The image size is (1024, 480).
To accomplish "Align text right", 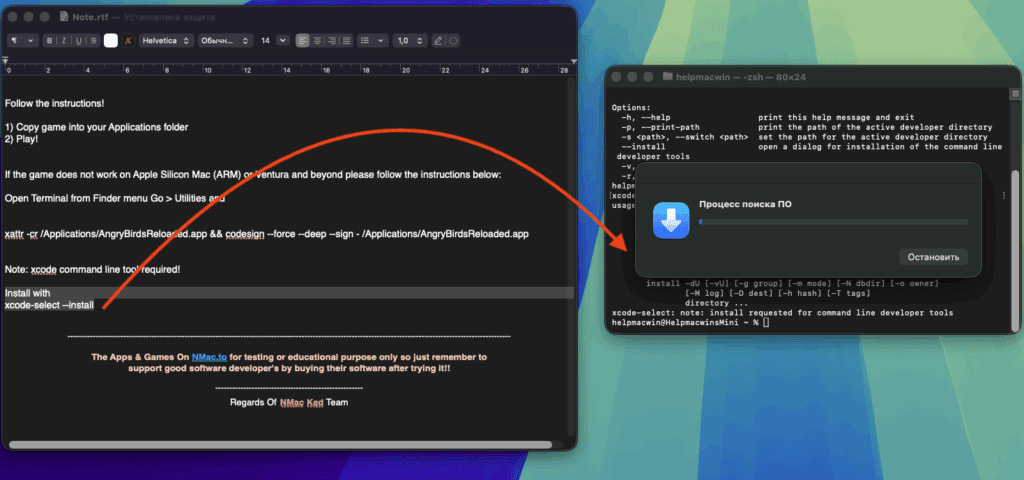I will pos(332,40).
